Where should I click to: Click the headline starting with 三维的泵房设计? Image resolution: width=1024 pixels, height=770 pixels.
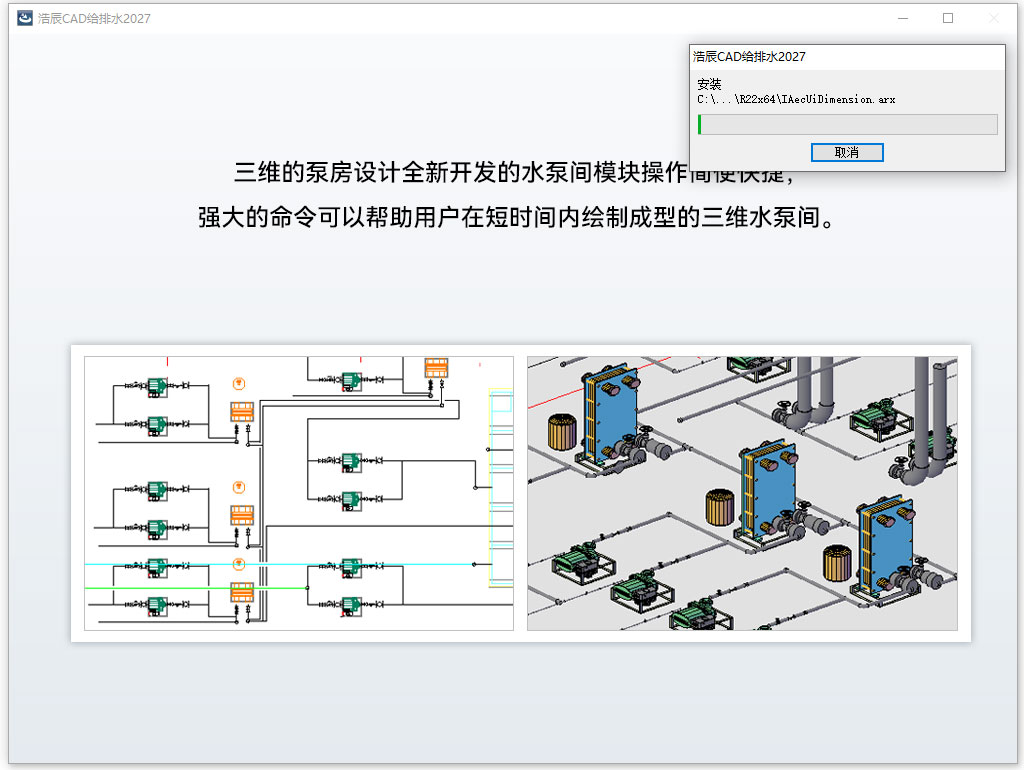pos(513,172)
